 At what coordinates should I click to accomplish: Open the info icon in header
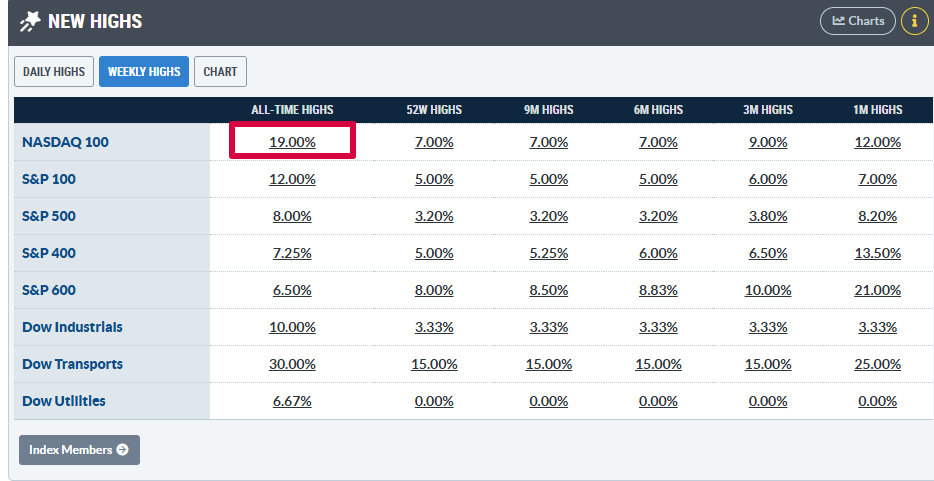(x=914, y=21)
